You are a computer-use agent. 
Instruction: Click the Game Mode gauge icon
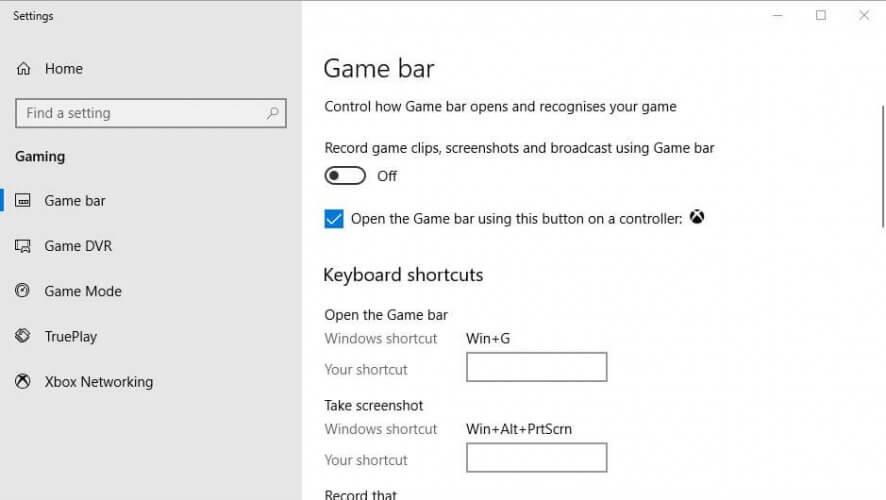(23, 291)
